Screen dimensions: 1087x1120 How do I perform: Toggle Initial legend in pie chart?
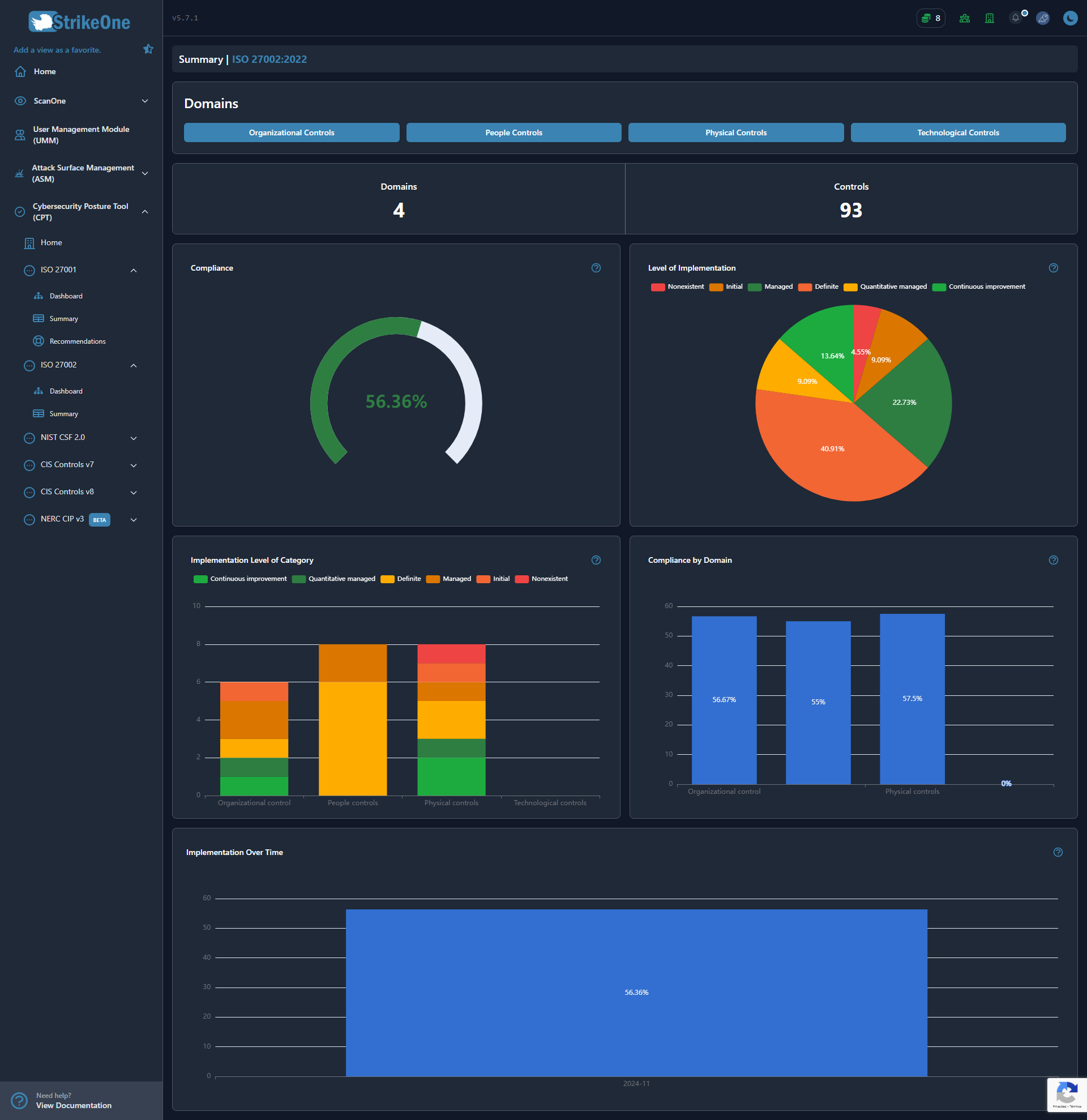point(726,287)
